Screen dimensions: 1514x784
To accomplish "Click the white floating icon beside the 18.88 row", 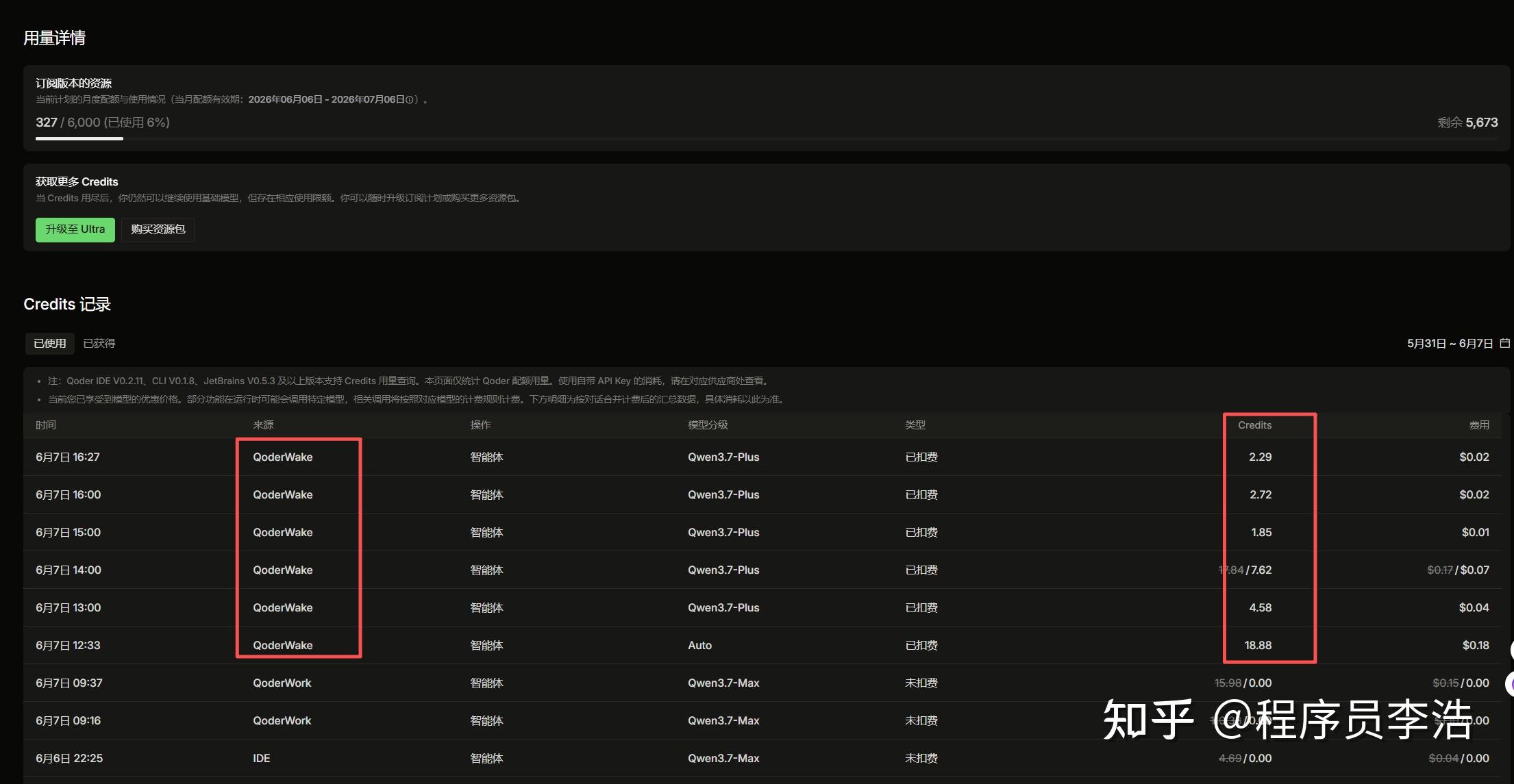I will [x=1511, y=648].
